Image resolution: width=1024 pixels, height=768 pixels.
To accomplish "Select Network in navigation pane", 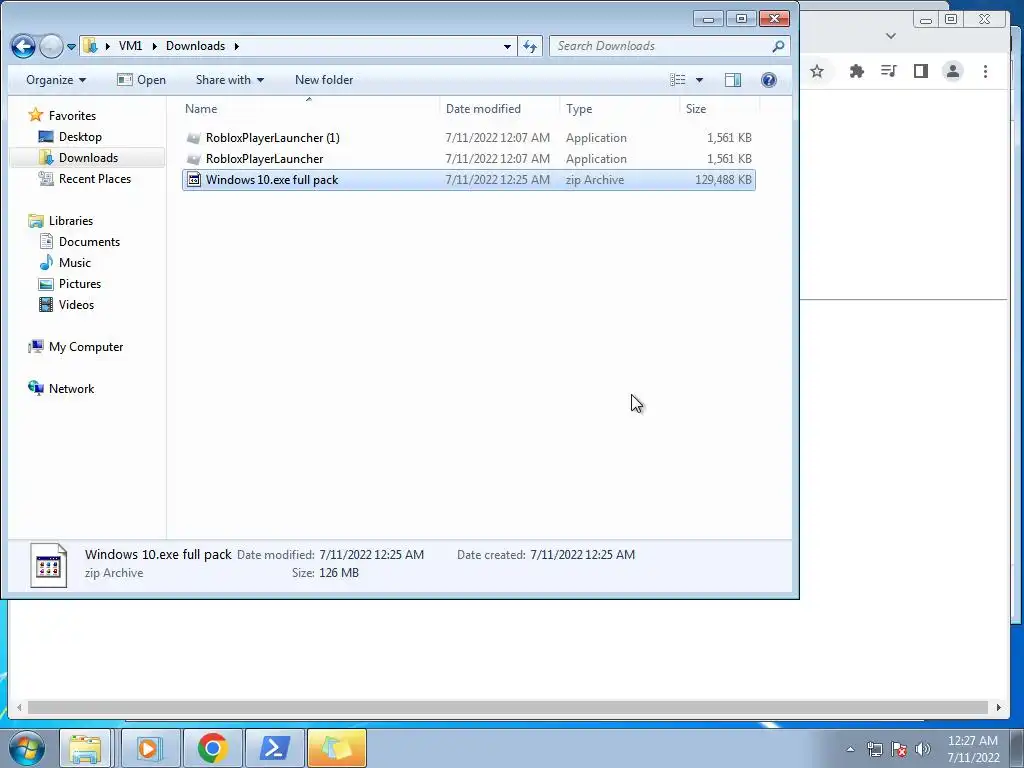I will (x=71, y=389).
